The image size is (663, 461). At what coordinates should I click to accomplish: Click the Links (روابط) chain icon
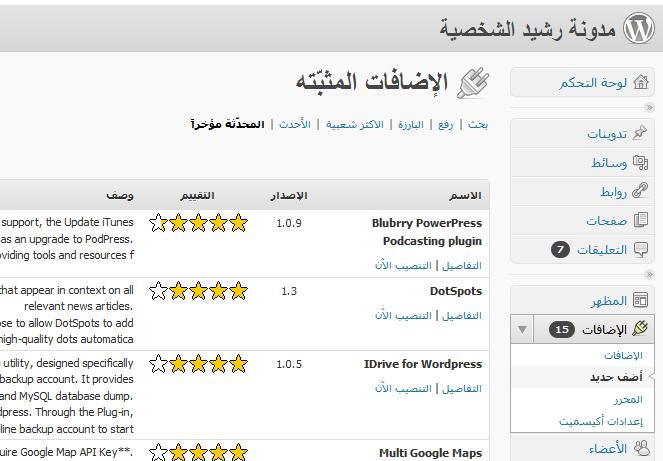pos(640,191)
